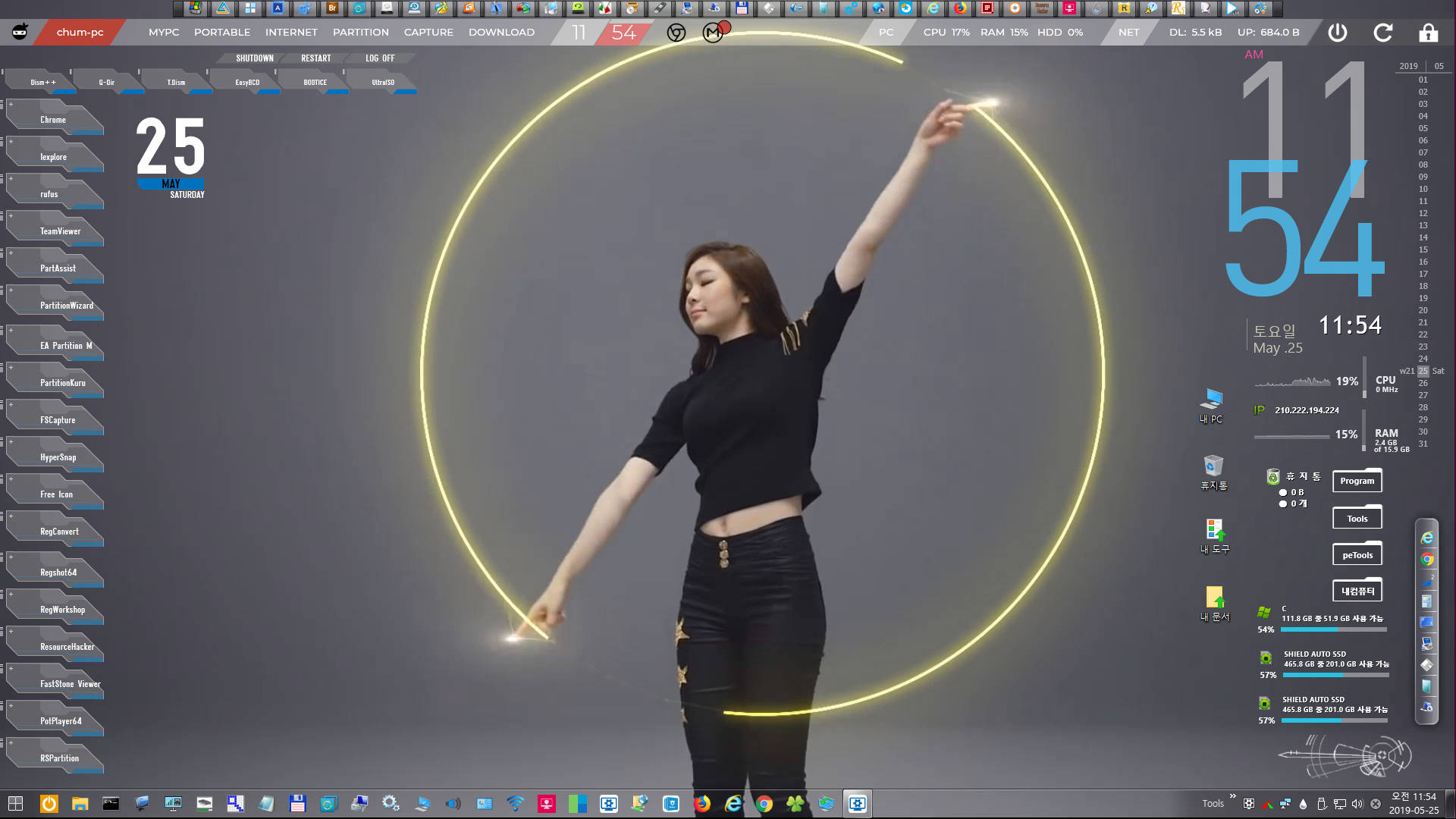Expand the plus marker on RegConvert tile

point(11,516)
